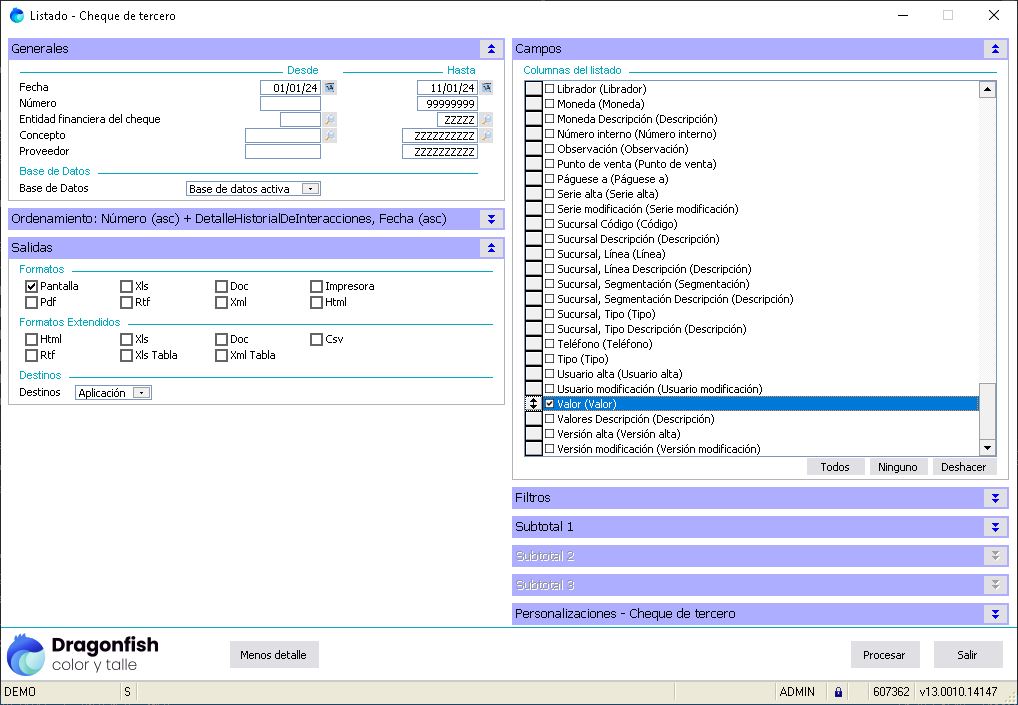Open the Destinos dropdown

pos(142,393)
